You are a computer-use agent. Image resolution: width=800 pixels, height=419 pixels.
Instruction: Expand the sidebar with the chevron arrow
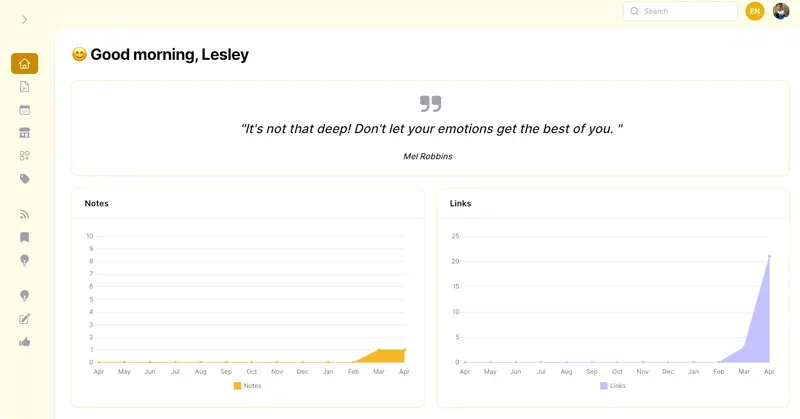[24, 20]
